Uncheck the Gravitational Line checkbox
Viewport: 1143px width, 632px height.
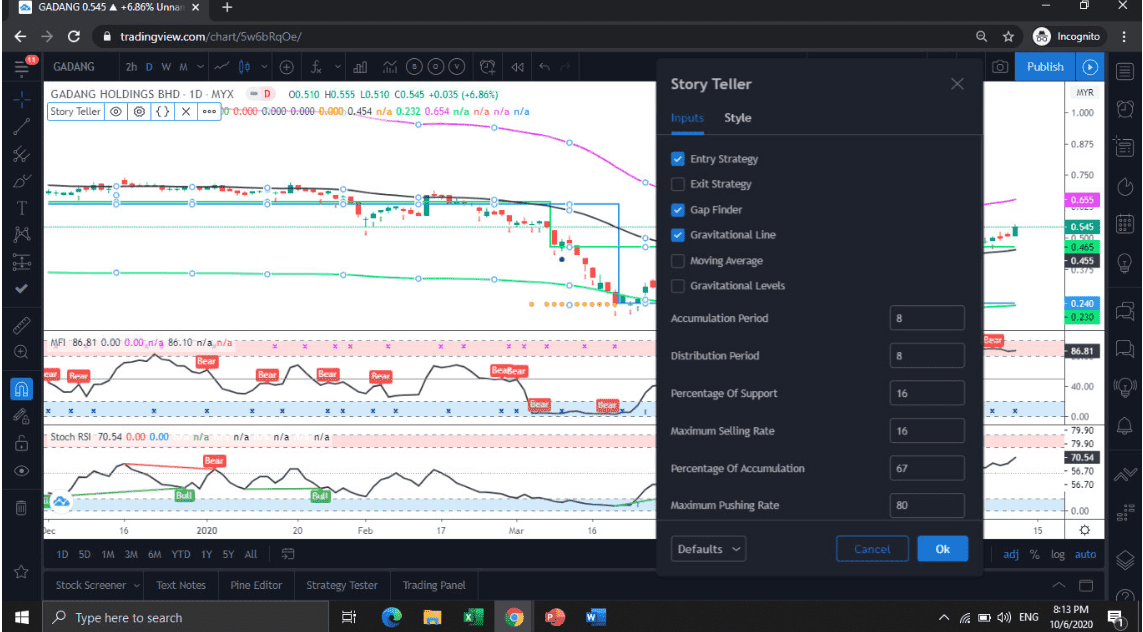(678, 235)
